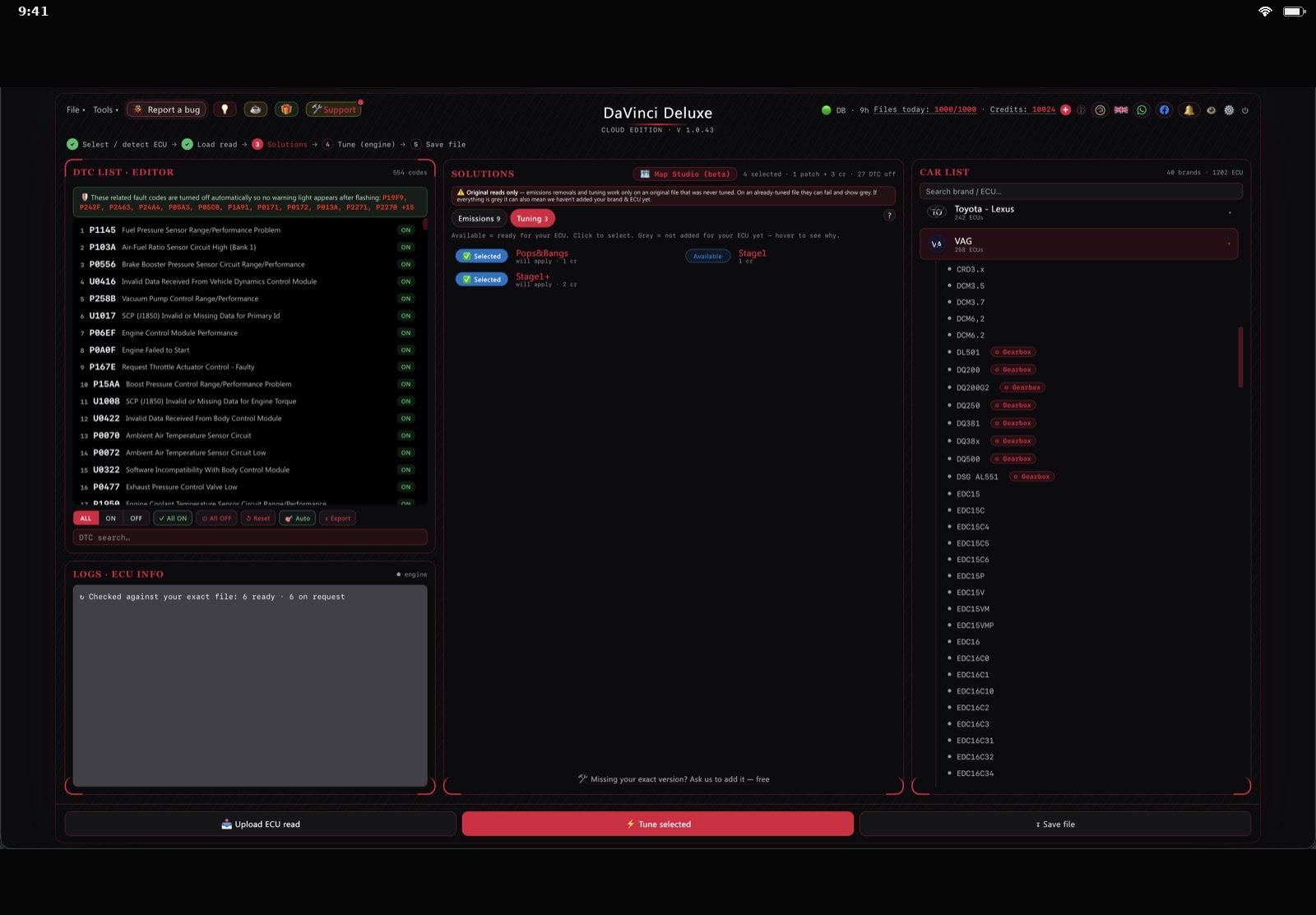Click the Toyota brand logo

coord(937,211)
